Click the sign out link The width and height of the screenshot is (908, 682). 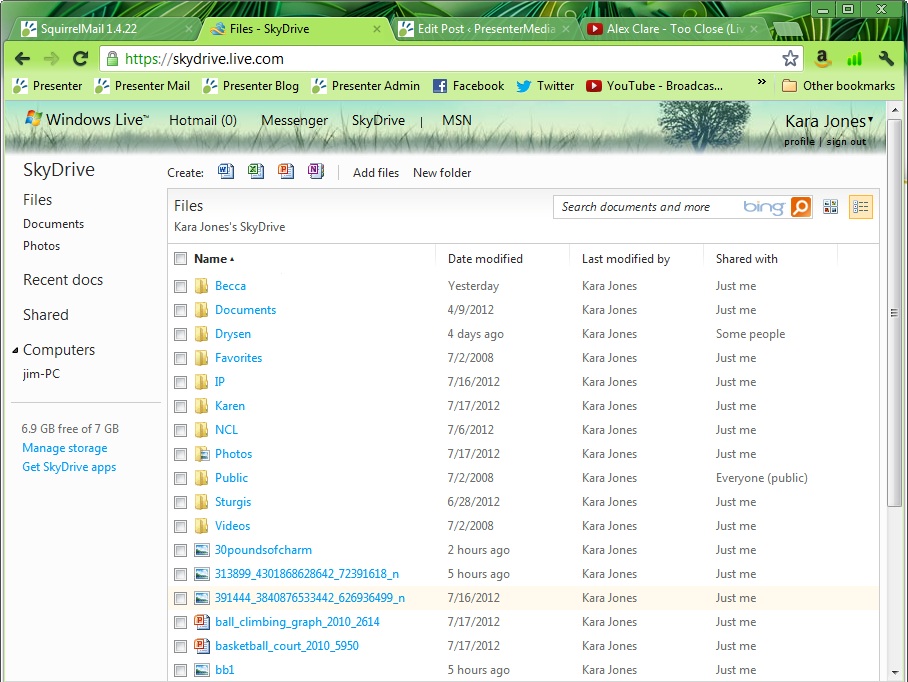(846, 142)
